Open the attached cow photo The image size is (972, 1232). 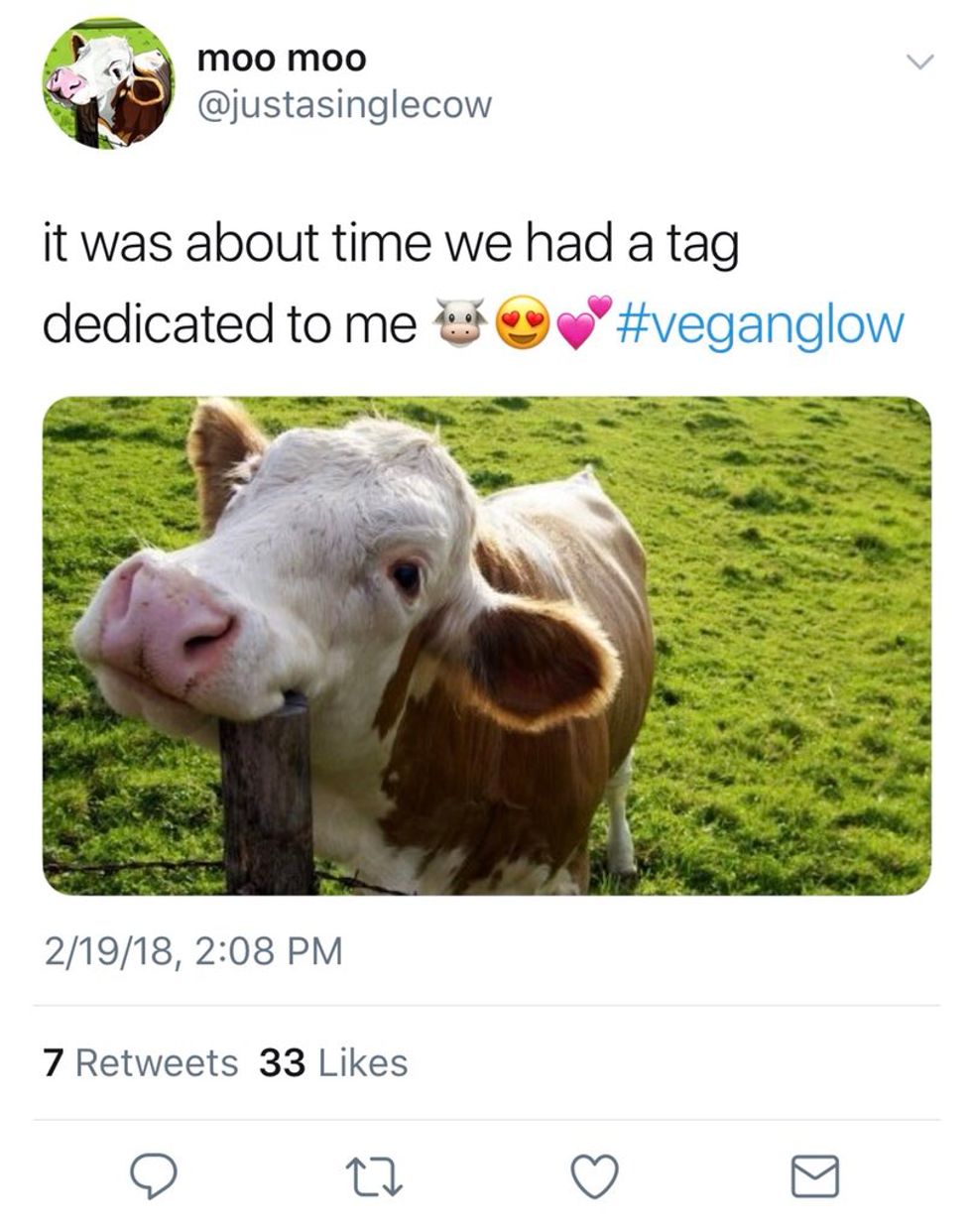(486, 646)
